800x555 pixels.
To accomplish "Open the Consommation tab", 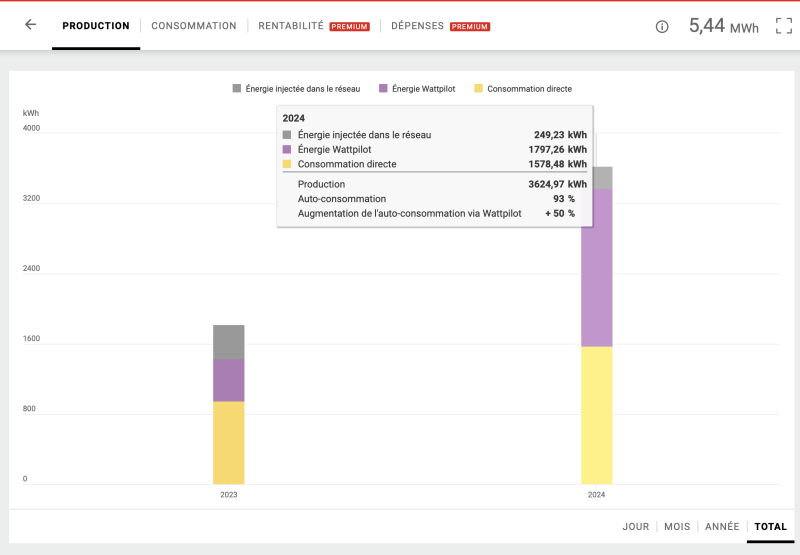I will pyautogui.click(x=194, y=26).
